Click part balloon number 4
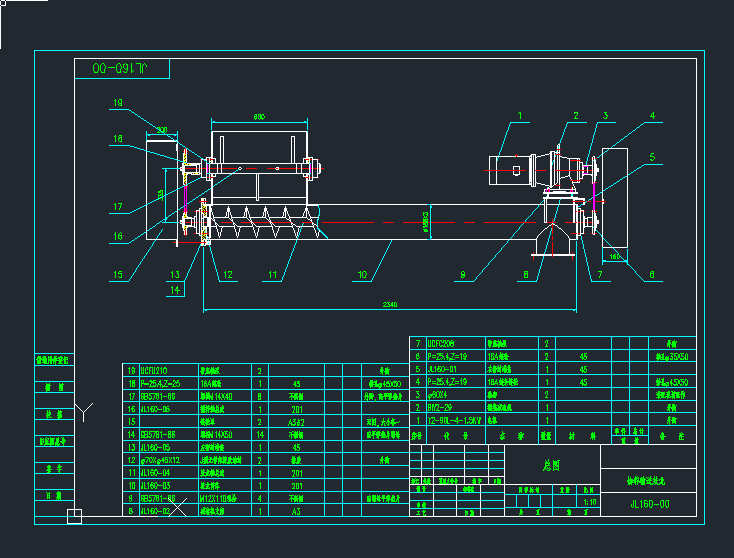734x558 pixels. 652,116
